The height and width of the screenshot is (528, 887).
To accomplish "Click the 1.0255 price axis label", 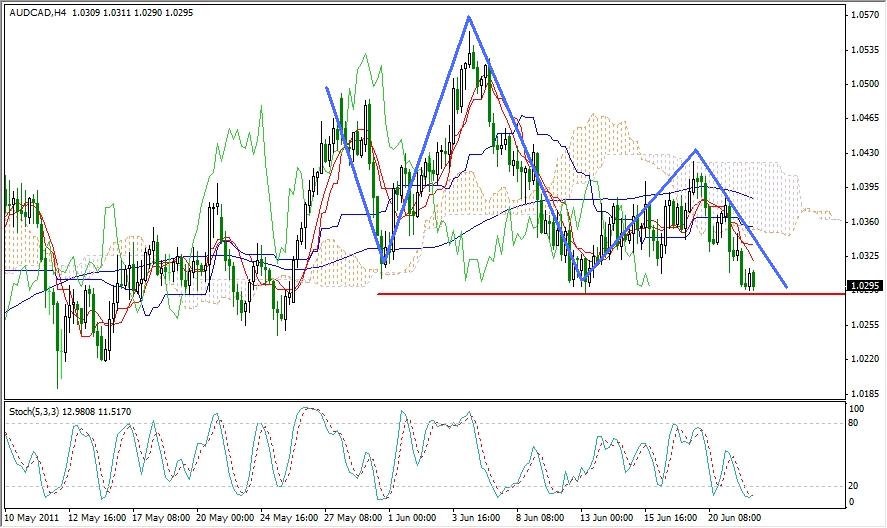I will coord(864,324).
